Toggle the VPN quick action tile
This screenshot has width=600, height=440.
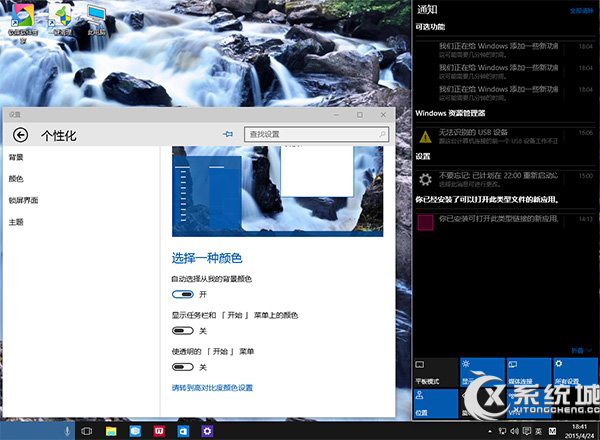pyautogui.click(x=529, y=403)
